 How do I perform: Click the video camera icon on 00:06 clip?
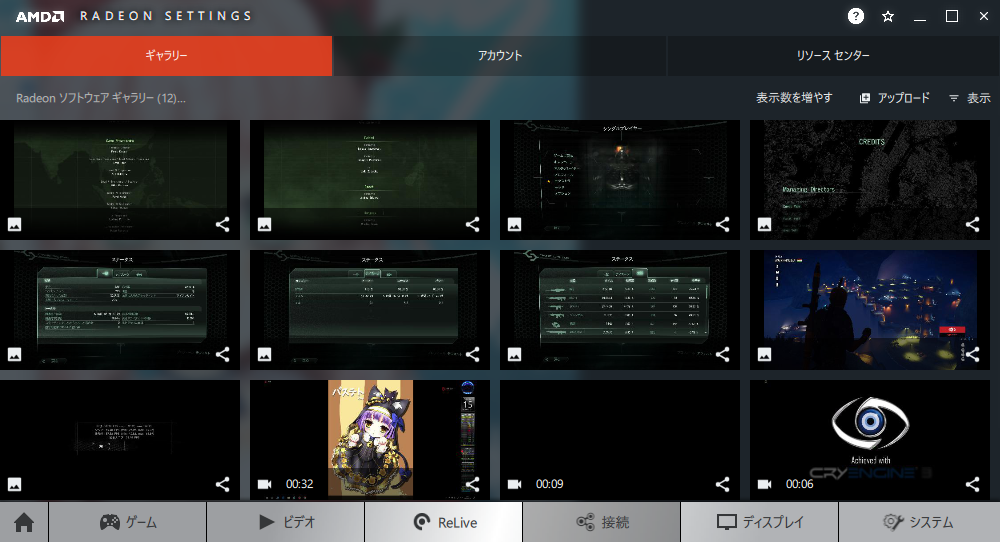[764, 484]
